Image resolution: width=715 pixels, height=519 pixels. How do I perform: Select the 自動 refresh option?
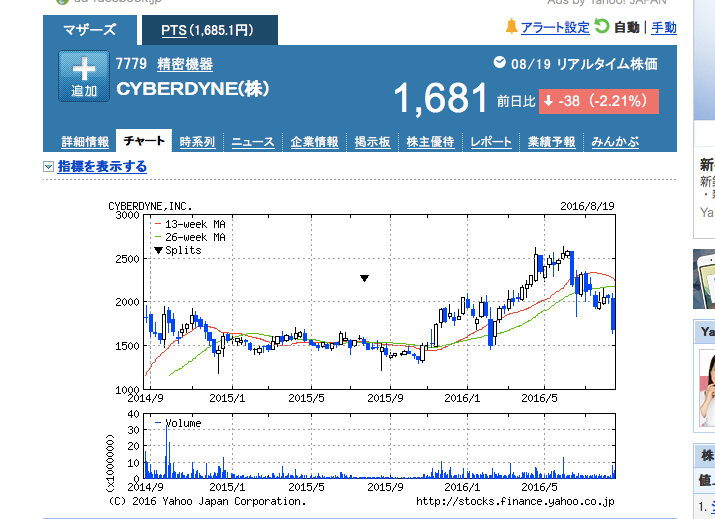point(627,27)
